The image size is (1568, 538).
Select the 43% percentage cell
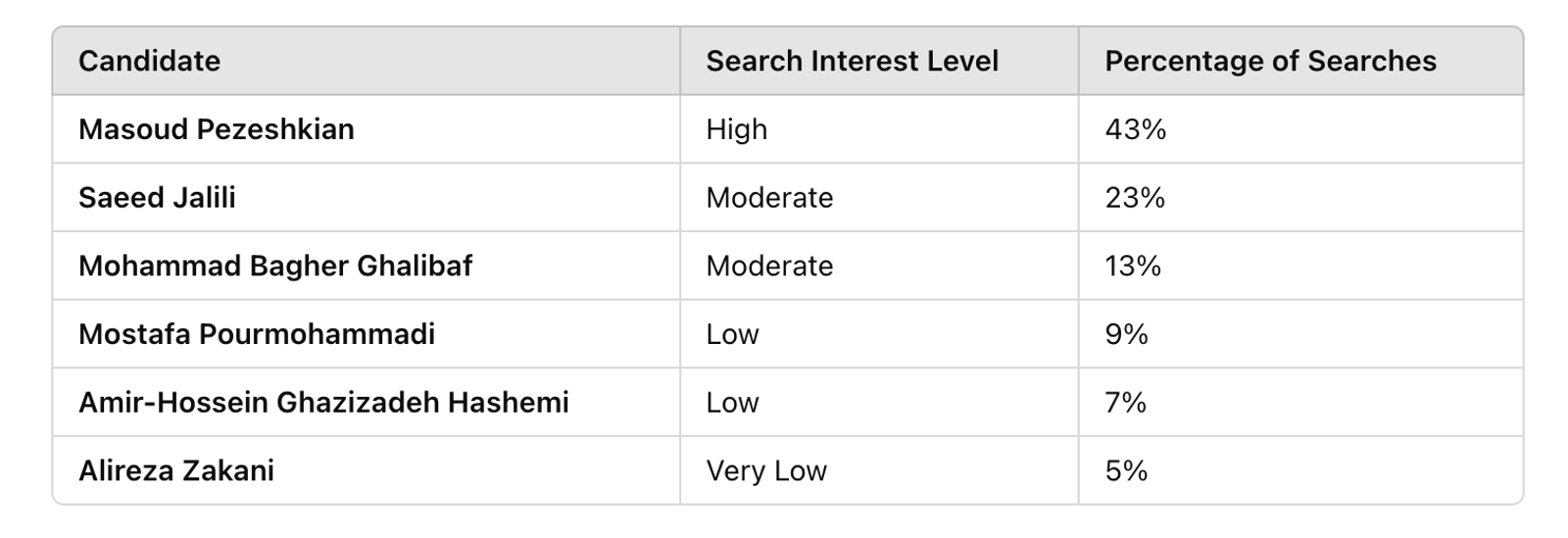coord(1135,129)
